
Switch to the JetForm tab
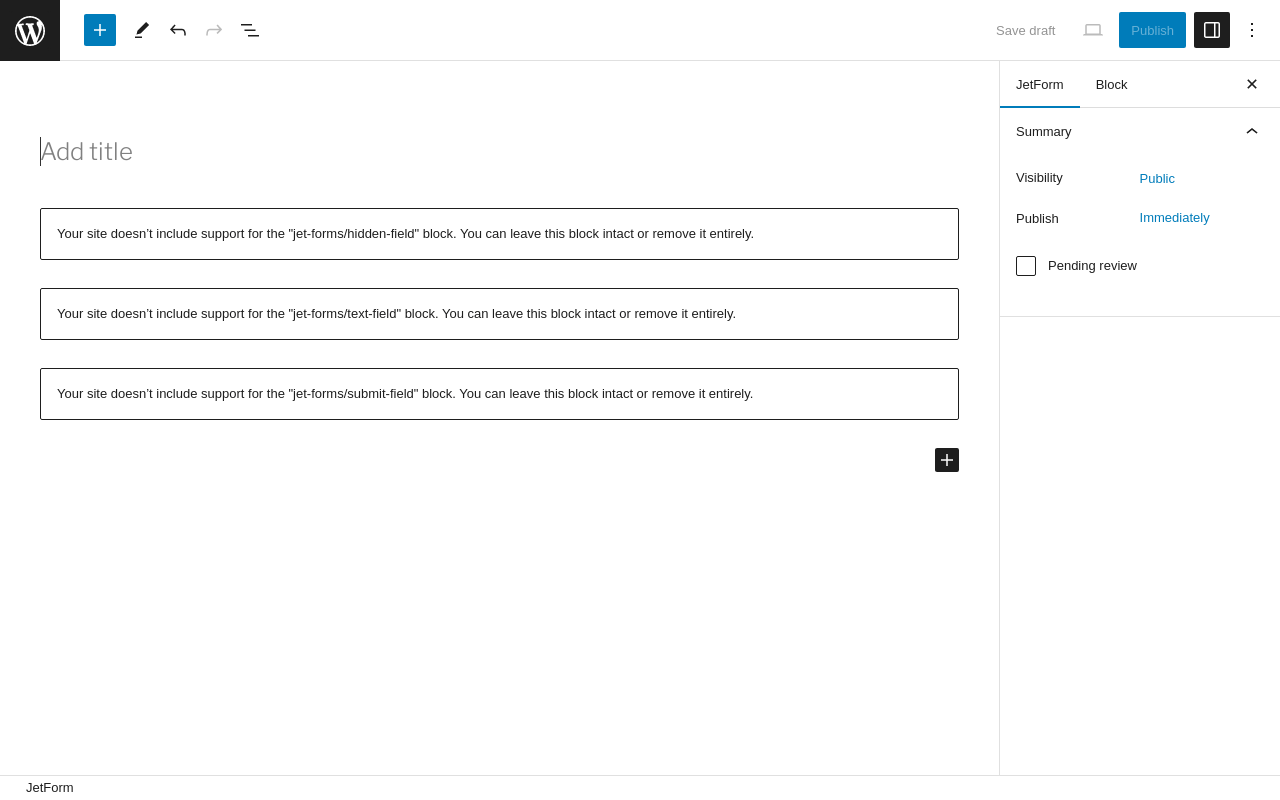(1040, 85)
